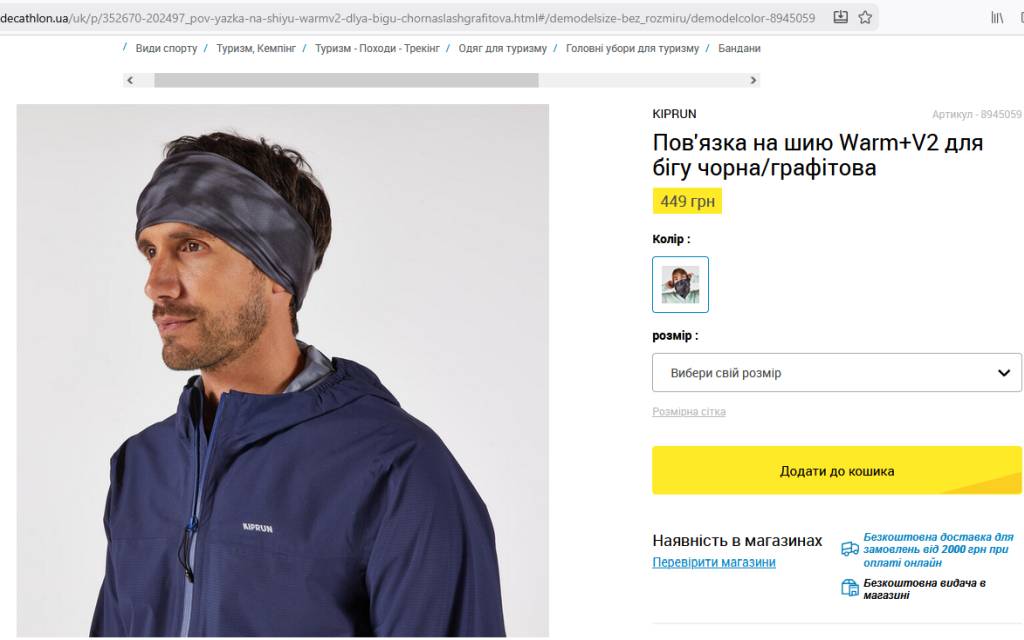Add the item with 'Додати до кошика'

click(836, 471)
